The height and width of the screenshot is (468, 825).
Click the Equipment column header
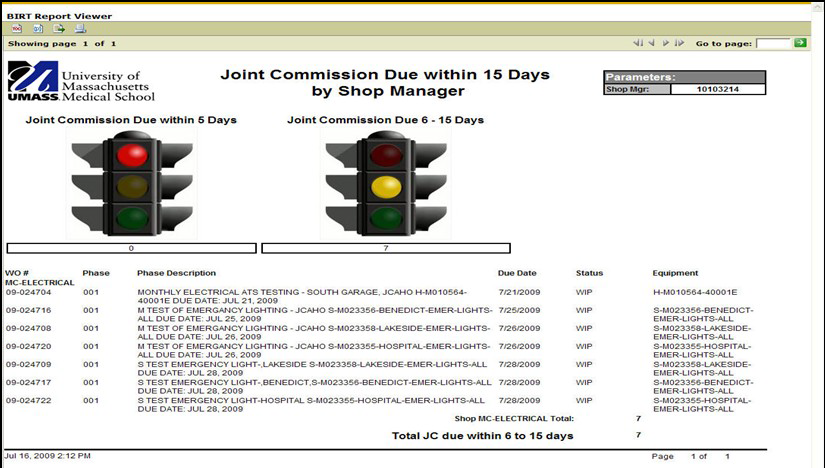675,273
